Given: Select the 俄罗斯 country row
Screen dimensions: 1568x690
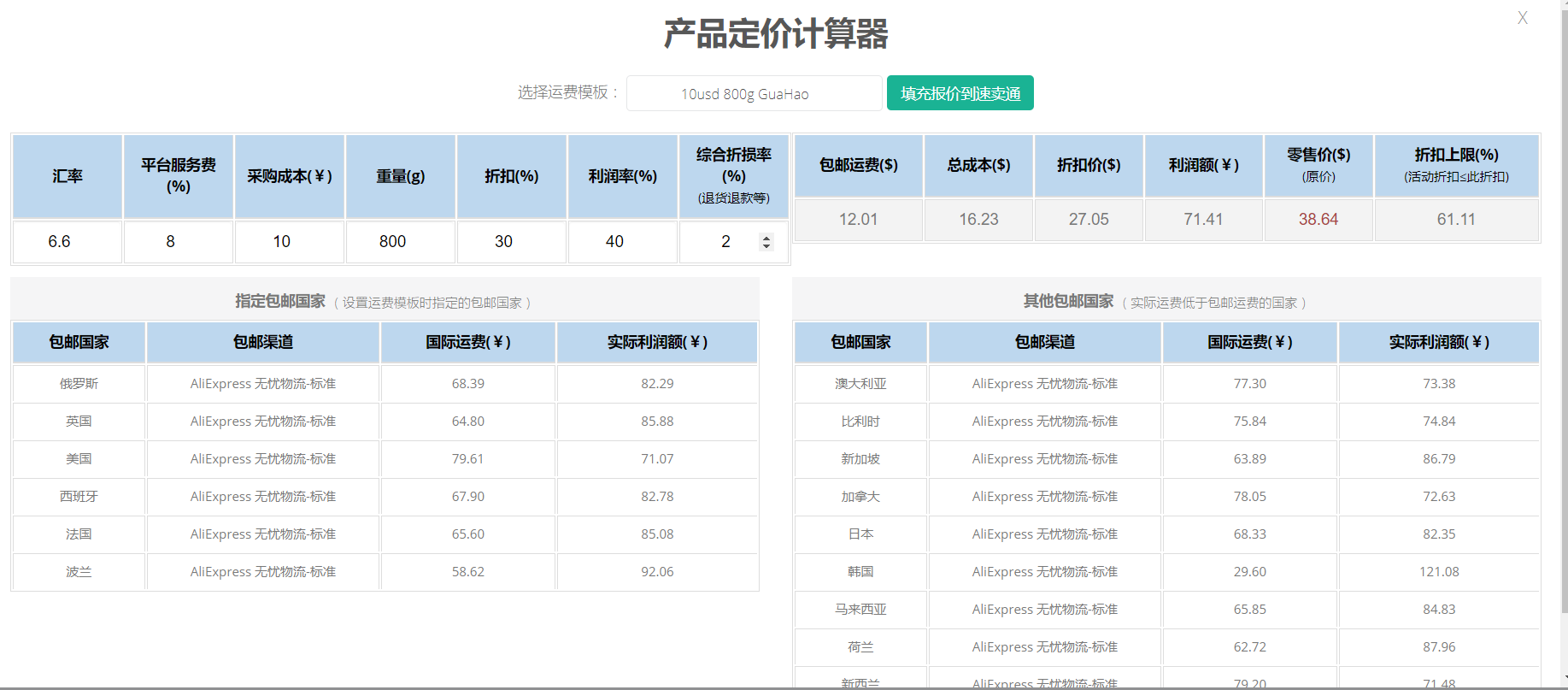Looking at the screenshot, I should [385, 384].
